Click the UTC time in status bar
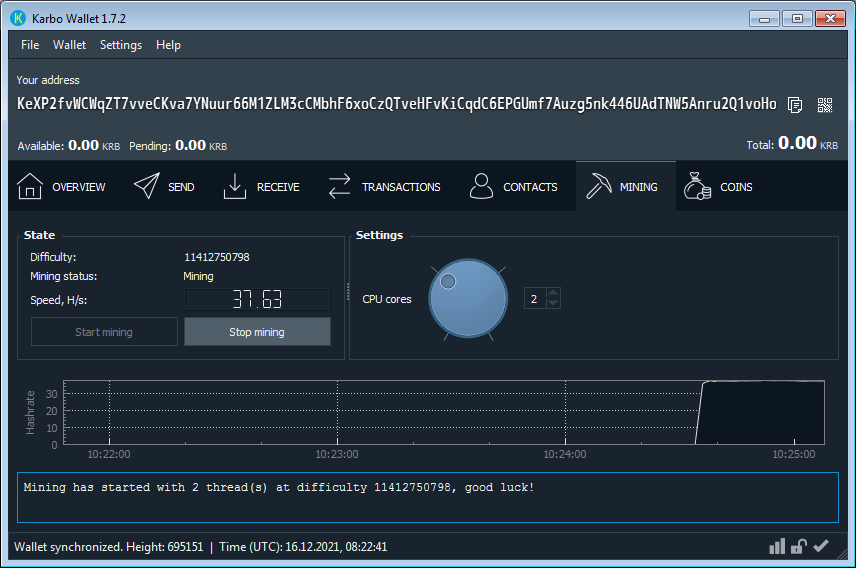The image size is (856, 568). click(x=303, y=547)
